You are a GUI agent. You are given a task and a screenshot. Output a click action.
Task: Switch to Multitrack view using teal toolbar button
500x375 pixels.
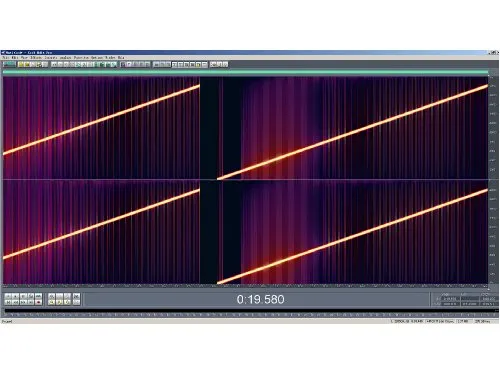9,64
